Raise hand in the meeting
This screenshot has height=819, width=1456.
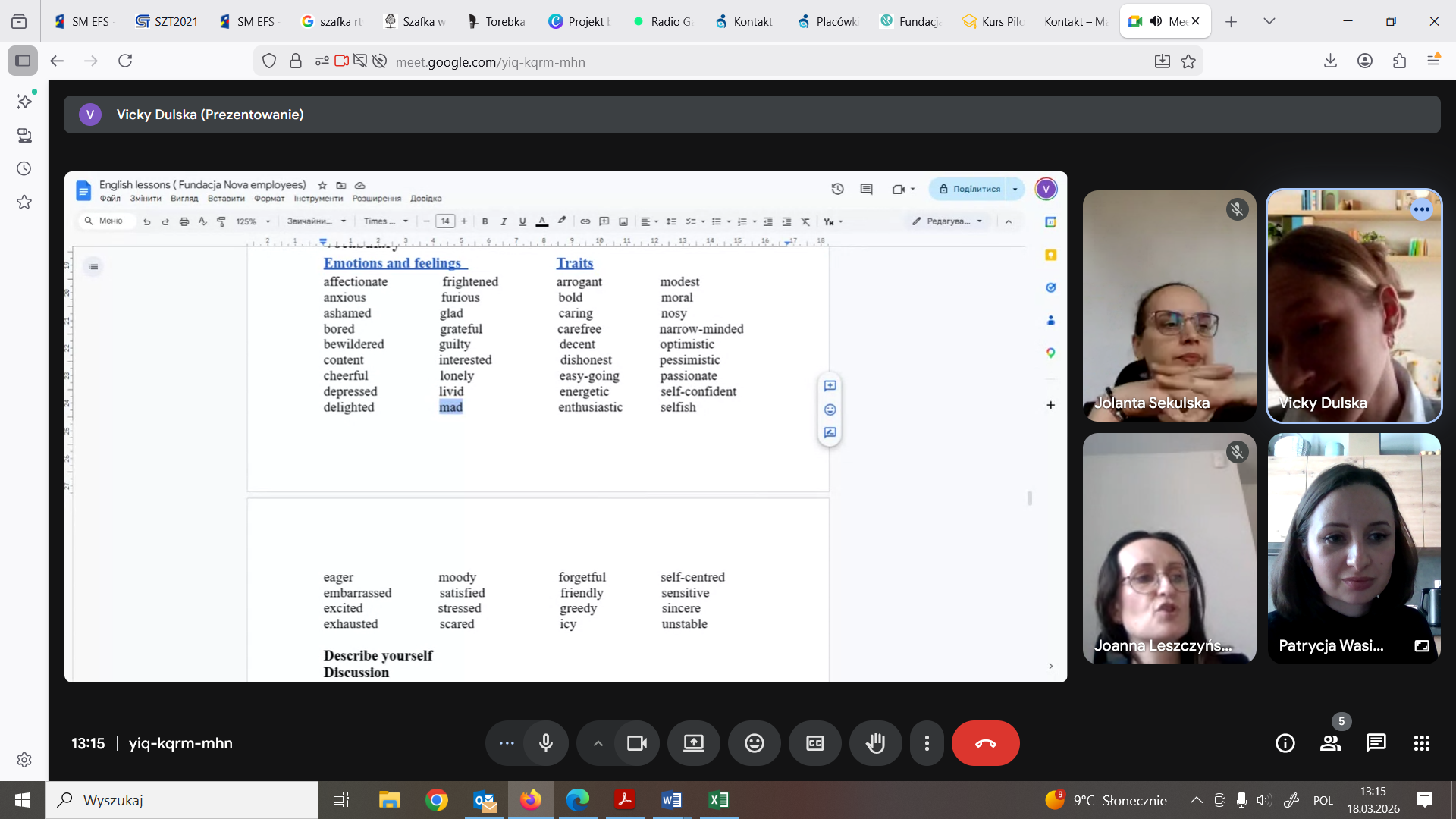[875, 743]
